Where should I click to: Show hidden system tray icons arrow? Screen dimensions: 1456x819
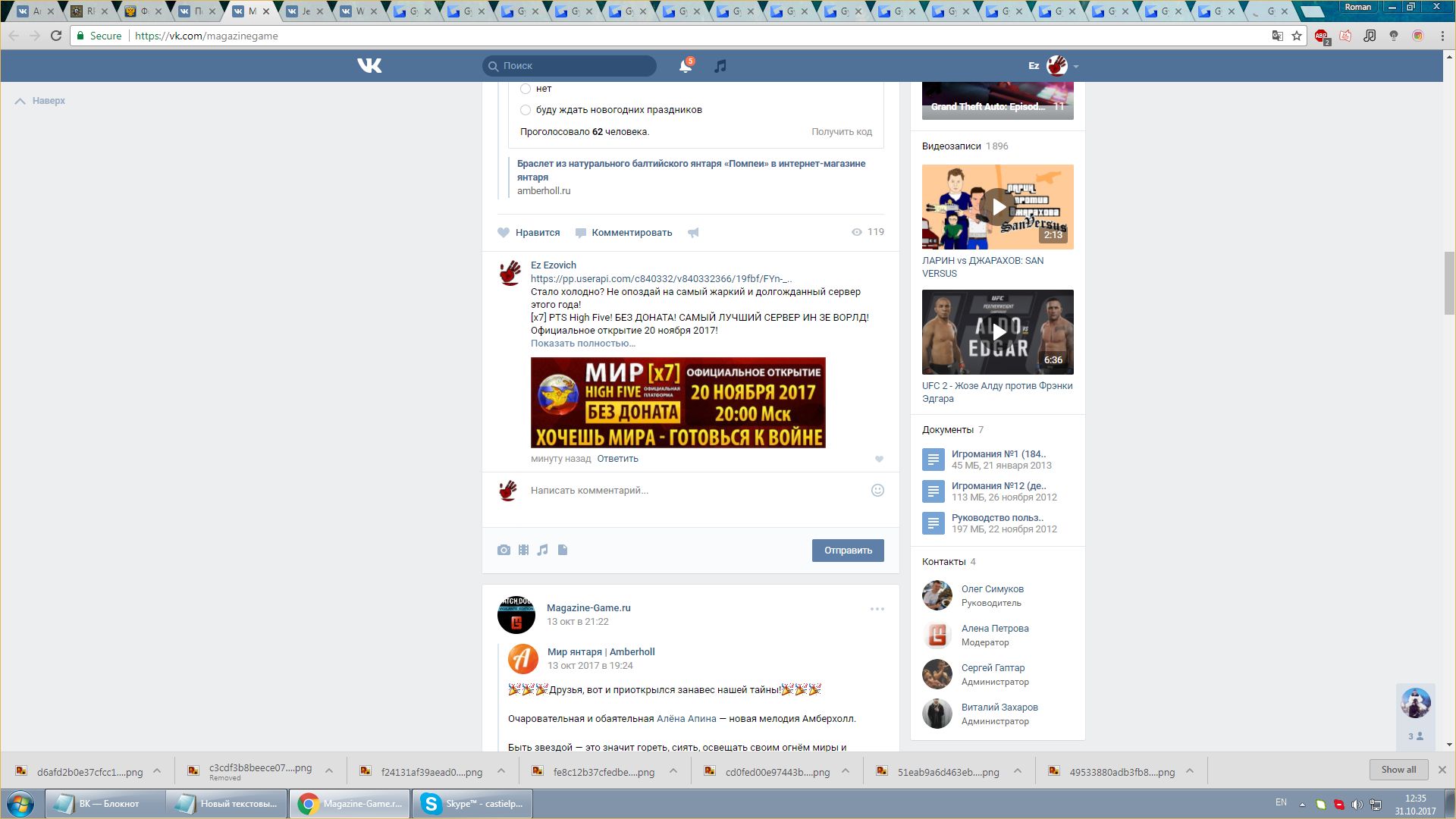tap(1302, 804)
